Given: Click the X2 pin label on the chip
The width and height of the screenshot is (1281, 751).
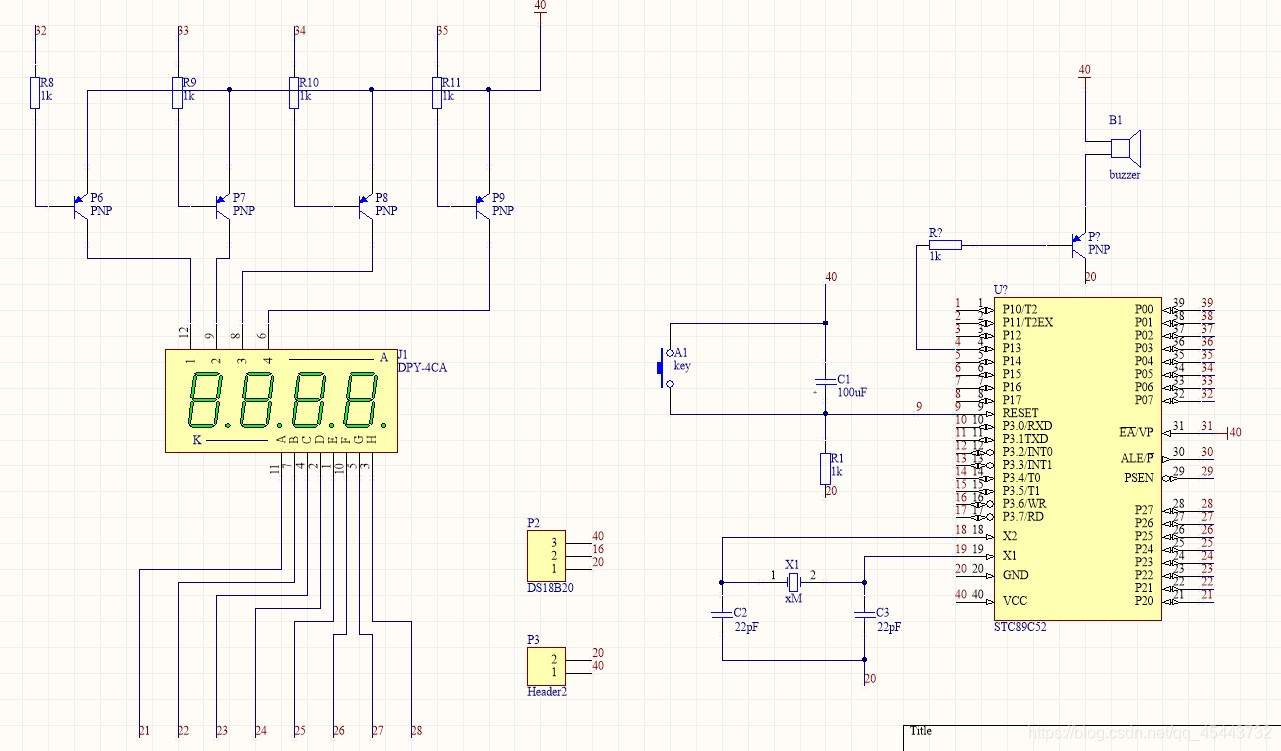Looking at the screenshot, I should coord(1009,536).
